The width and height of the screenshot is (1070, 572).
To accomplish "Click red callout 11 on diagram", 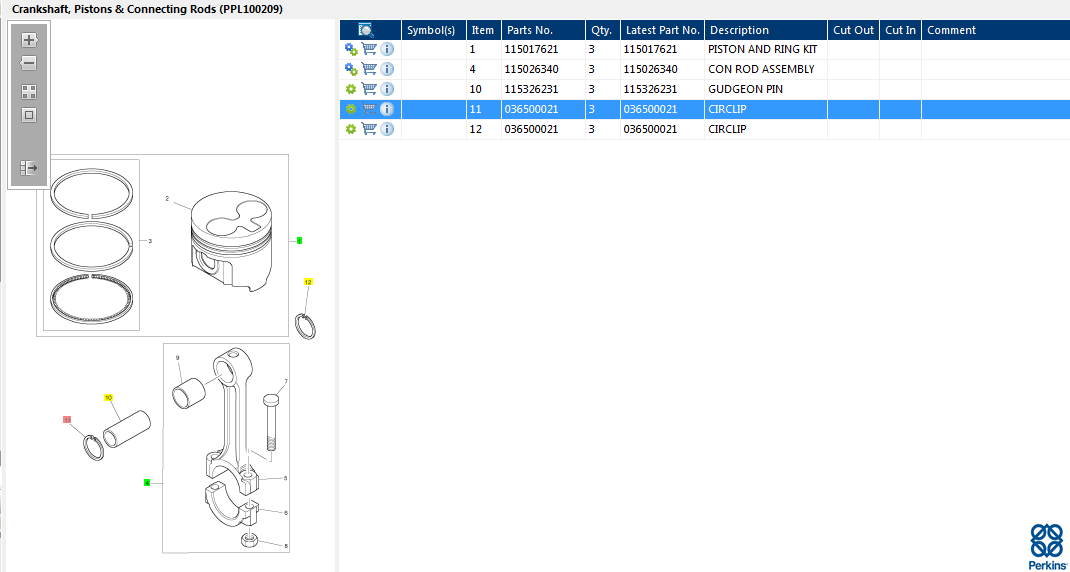I will tap(67, 420).
